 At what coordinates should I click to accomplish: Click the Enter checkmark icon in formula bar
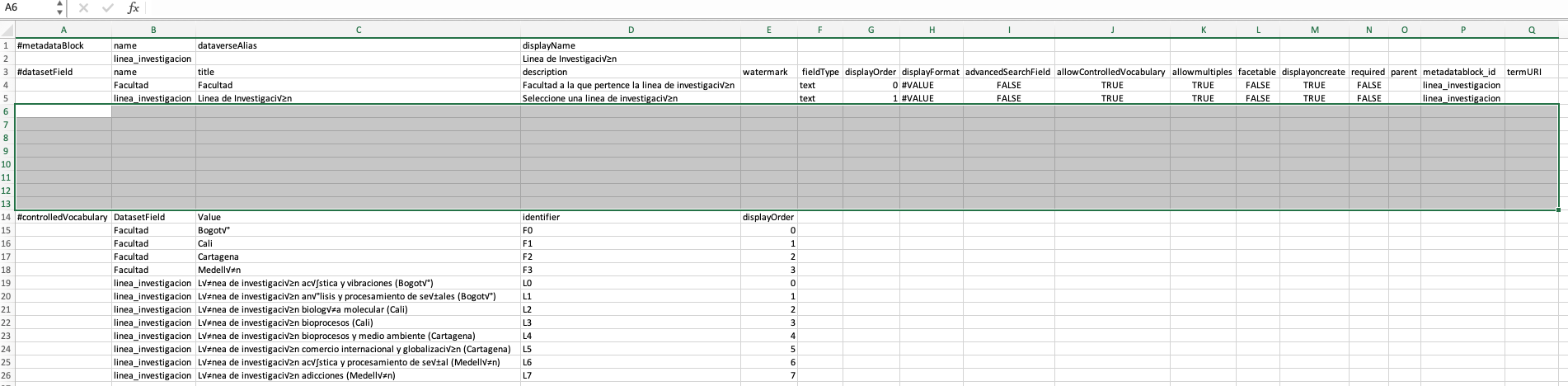coord(108,8)
